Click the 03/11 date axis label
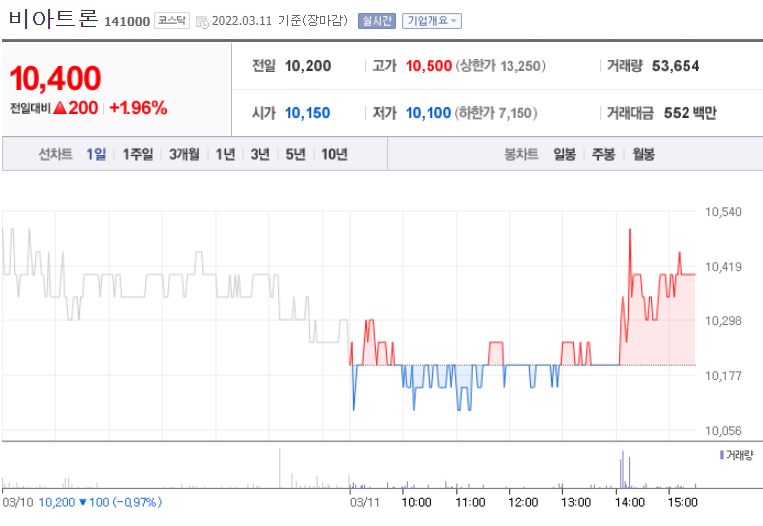The image size is (763, 526). coord(364,502)
